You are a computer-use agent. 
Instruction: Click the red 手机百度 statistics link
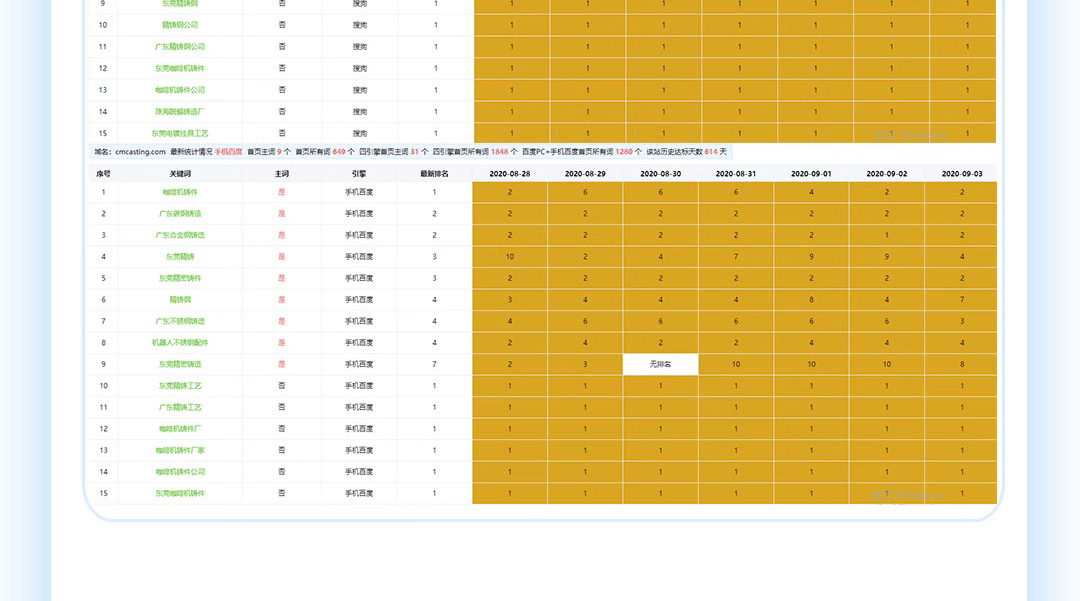228,151
